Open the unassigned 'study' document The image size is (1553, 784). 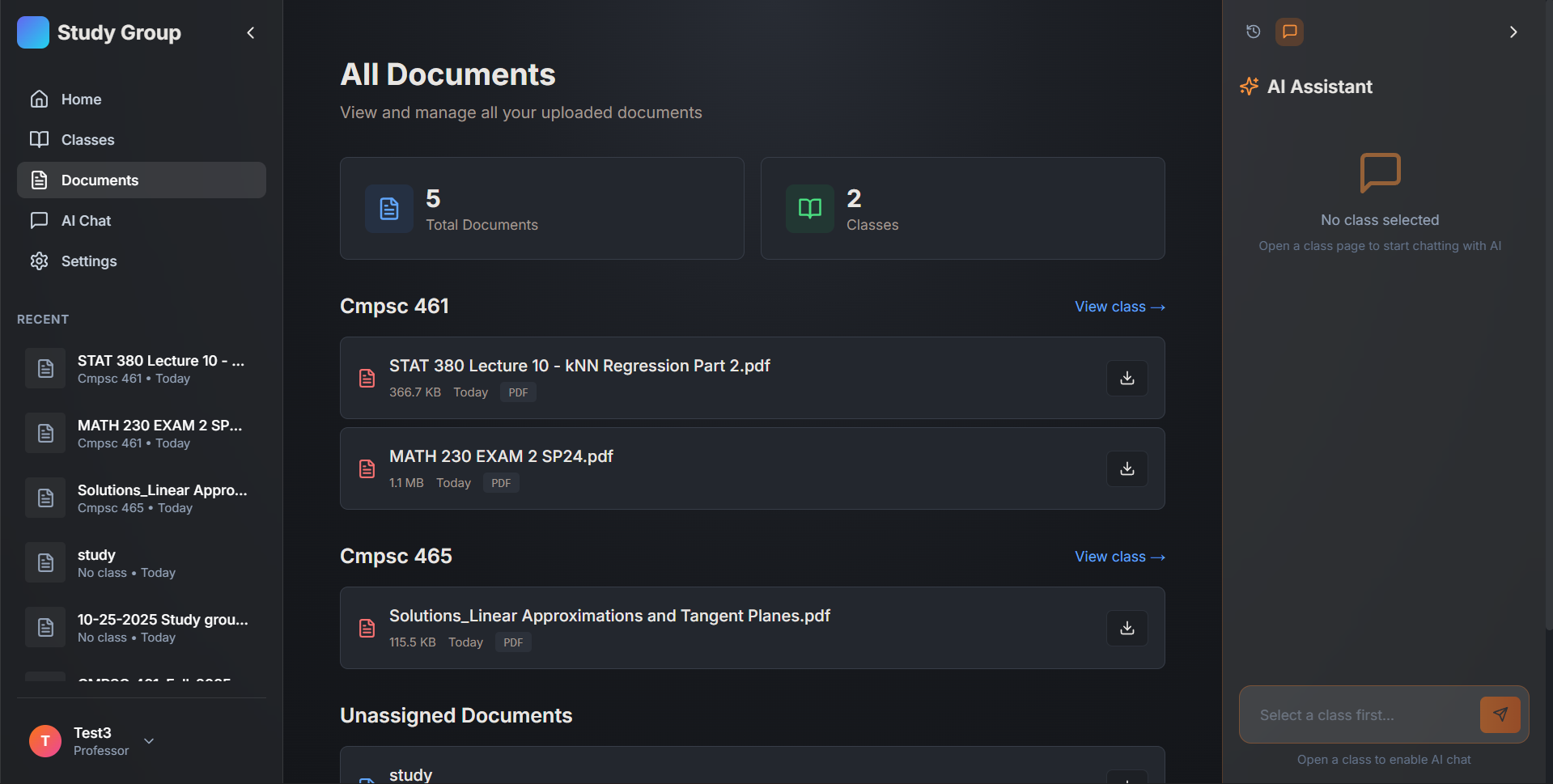[410, 775]
